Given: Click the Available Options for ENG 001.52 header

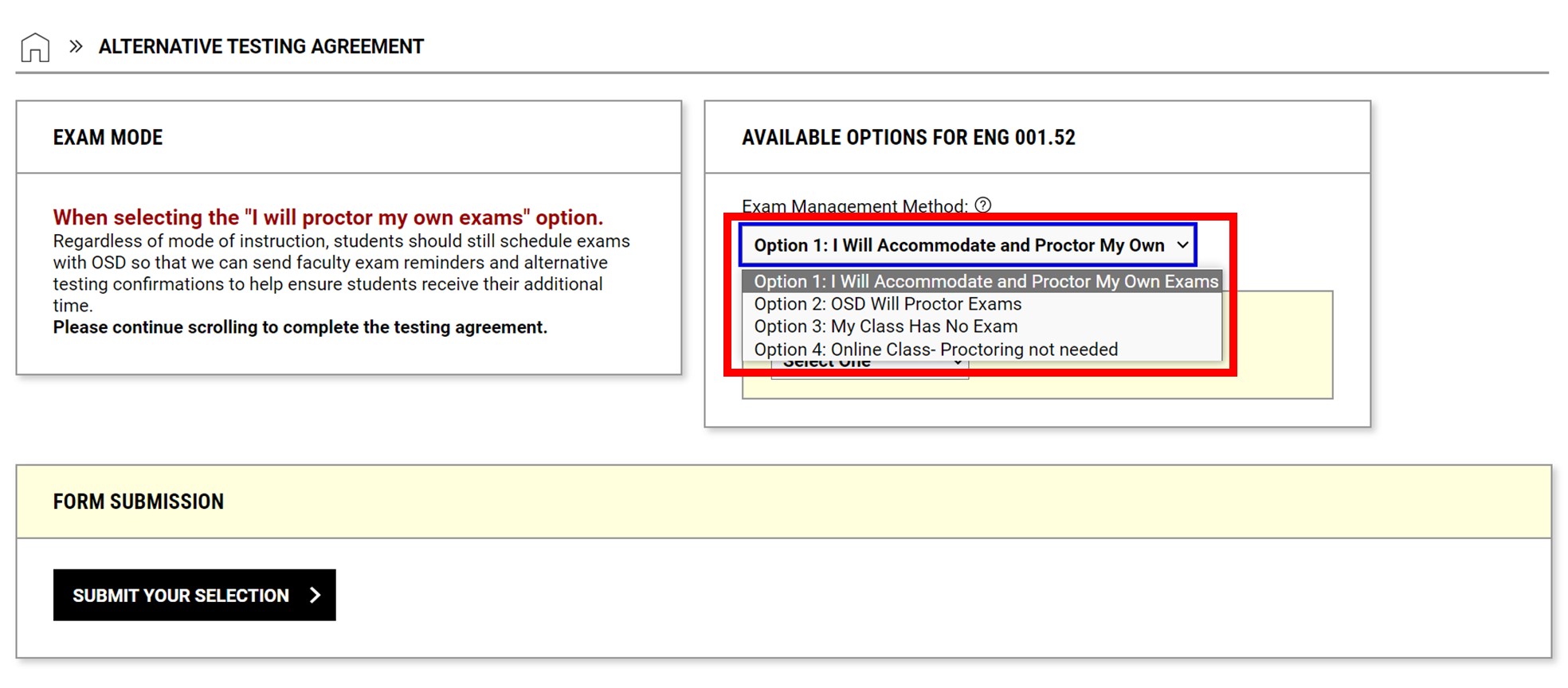Looking at the screenshot, I should 908,137.
